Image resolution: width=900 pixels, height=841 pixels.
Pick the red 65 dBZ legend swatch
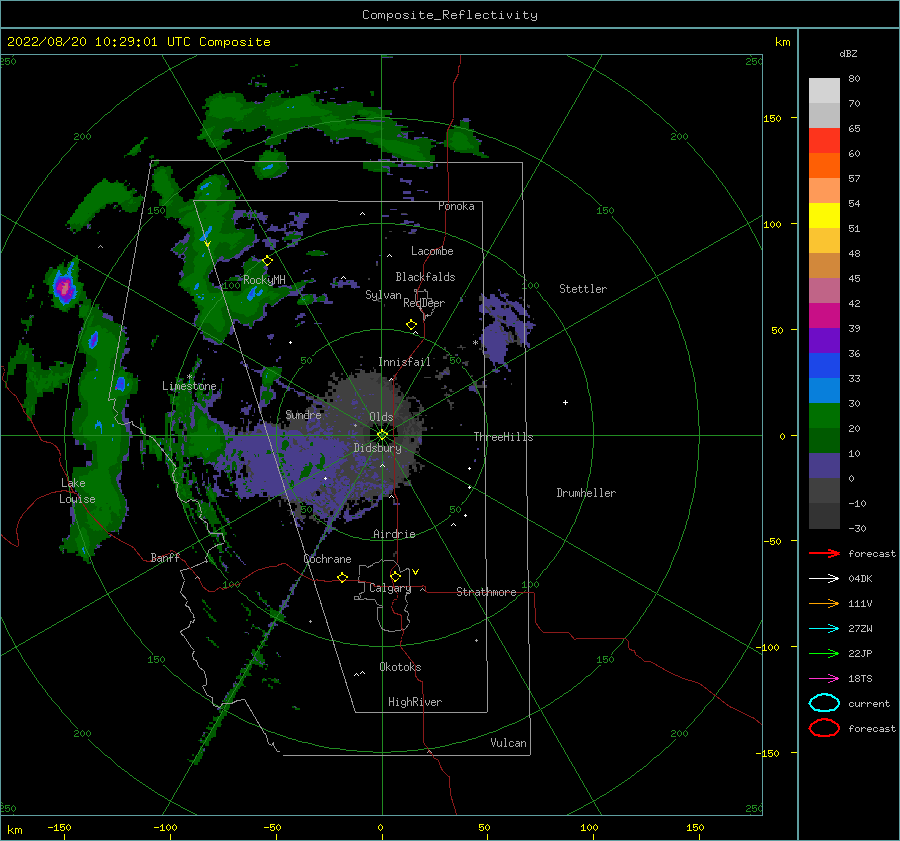pyautogui.click(x=824, y=141)
